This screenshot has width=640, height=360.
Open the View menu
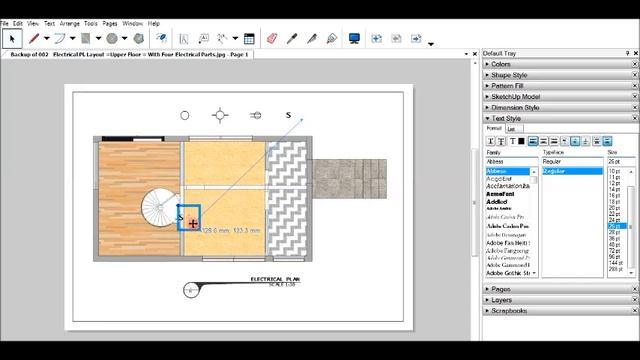point(33,24)
